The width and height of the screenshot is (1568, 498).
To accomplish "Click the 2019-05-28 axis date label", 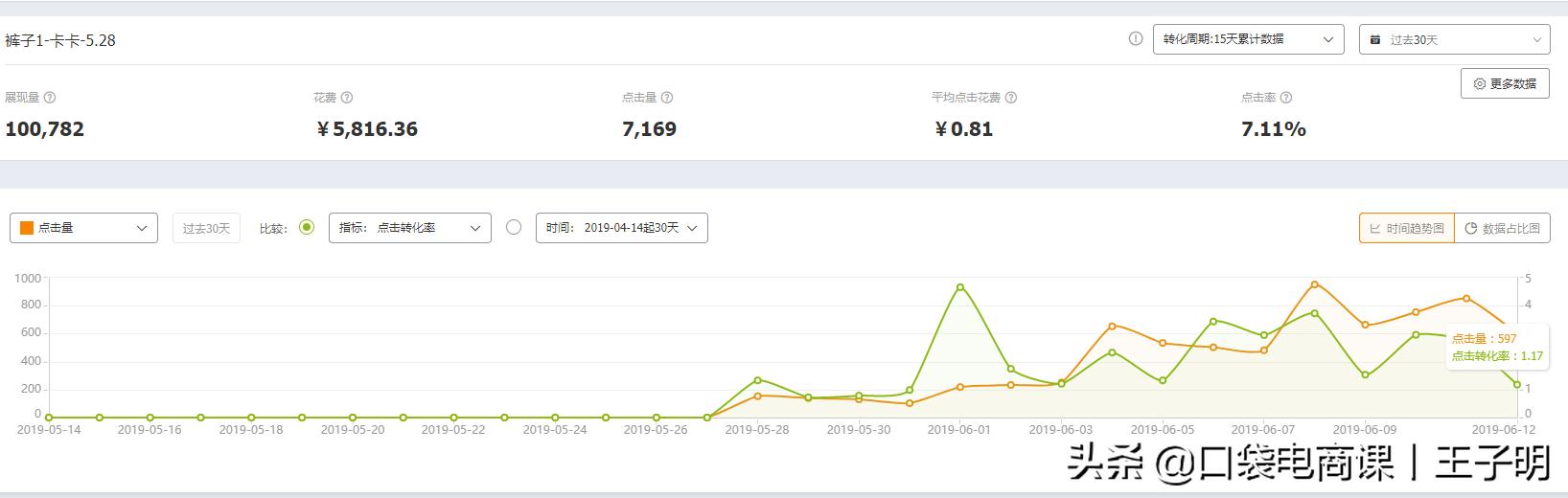I will coord(757,430).
